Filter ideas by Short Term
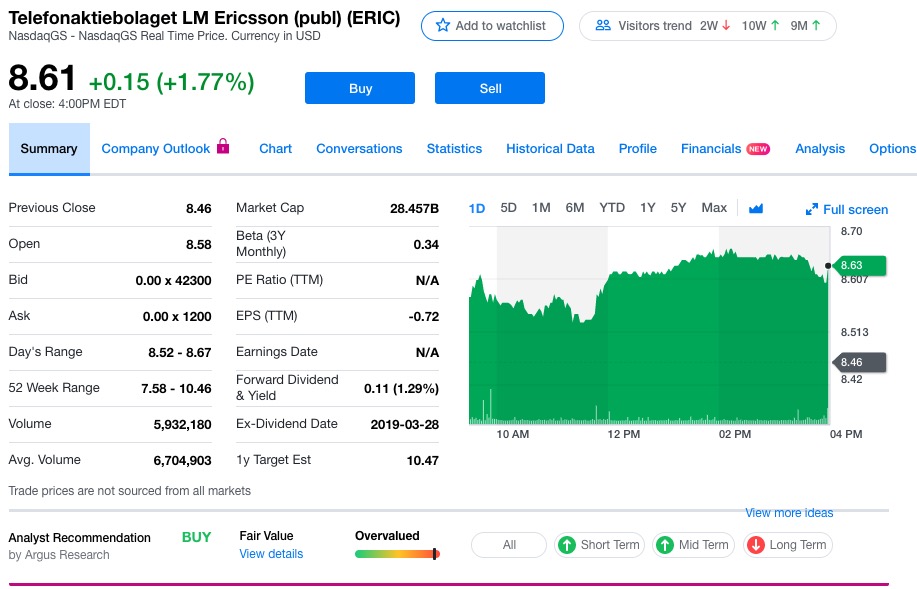917x589 pixels. coord(599,545)
